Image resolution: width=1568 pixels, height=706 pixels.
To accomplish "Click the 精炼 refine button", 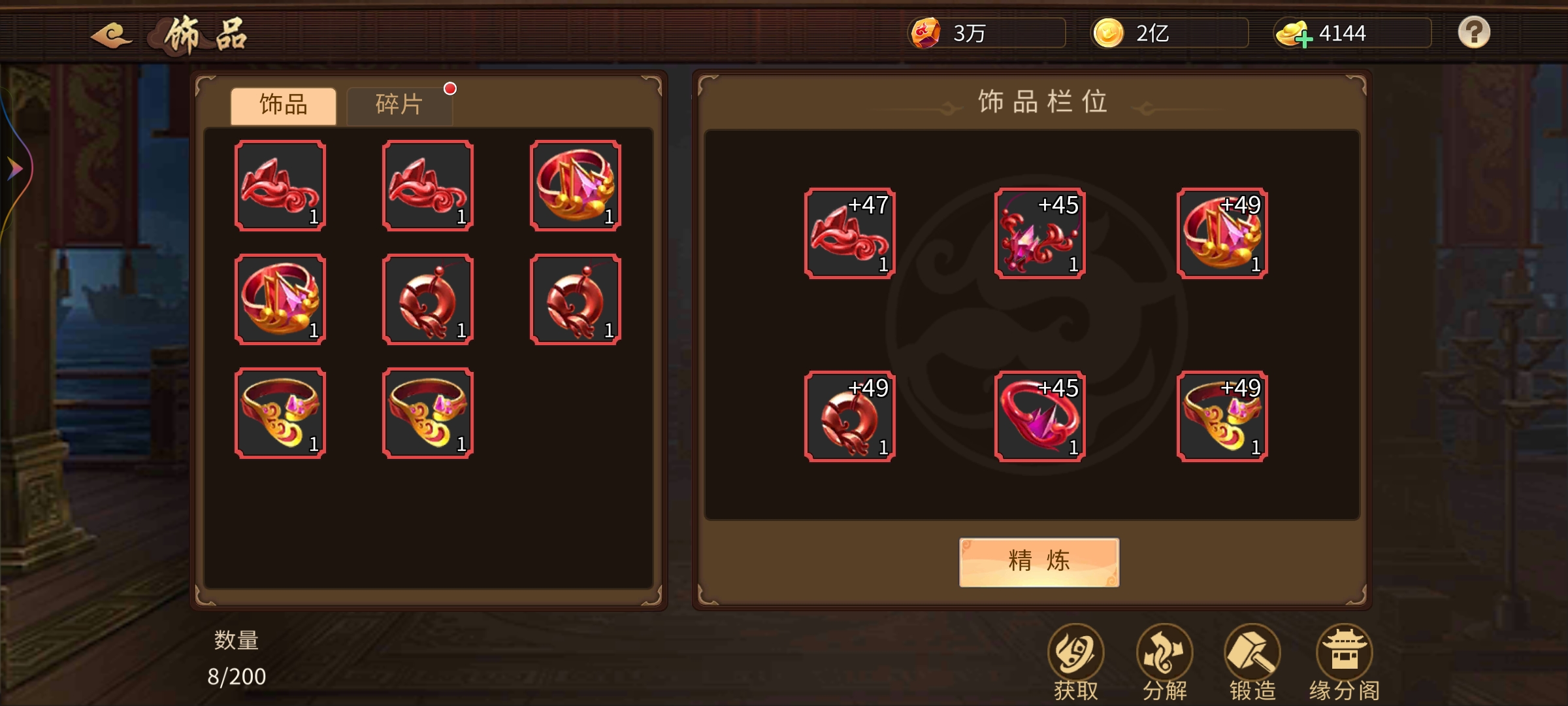I will coord(1039,562).
